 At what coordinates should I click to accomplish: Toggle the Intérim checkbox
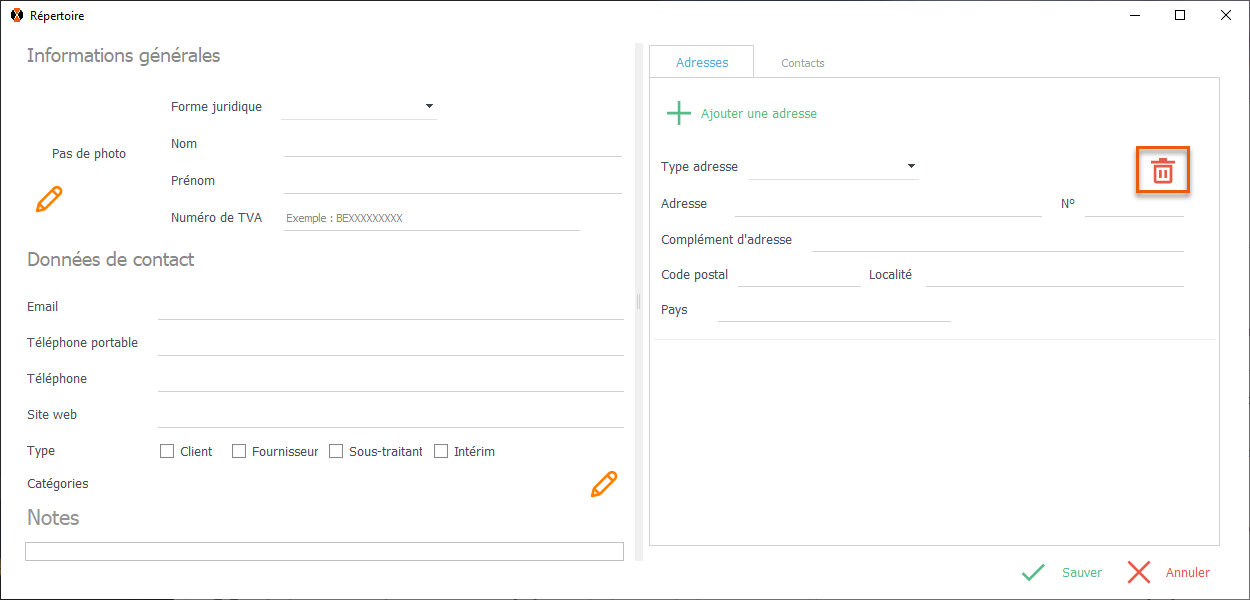[x=441, y=451]
